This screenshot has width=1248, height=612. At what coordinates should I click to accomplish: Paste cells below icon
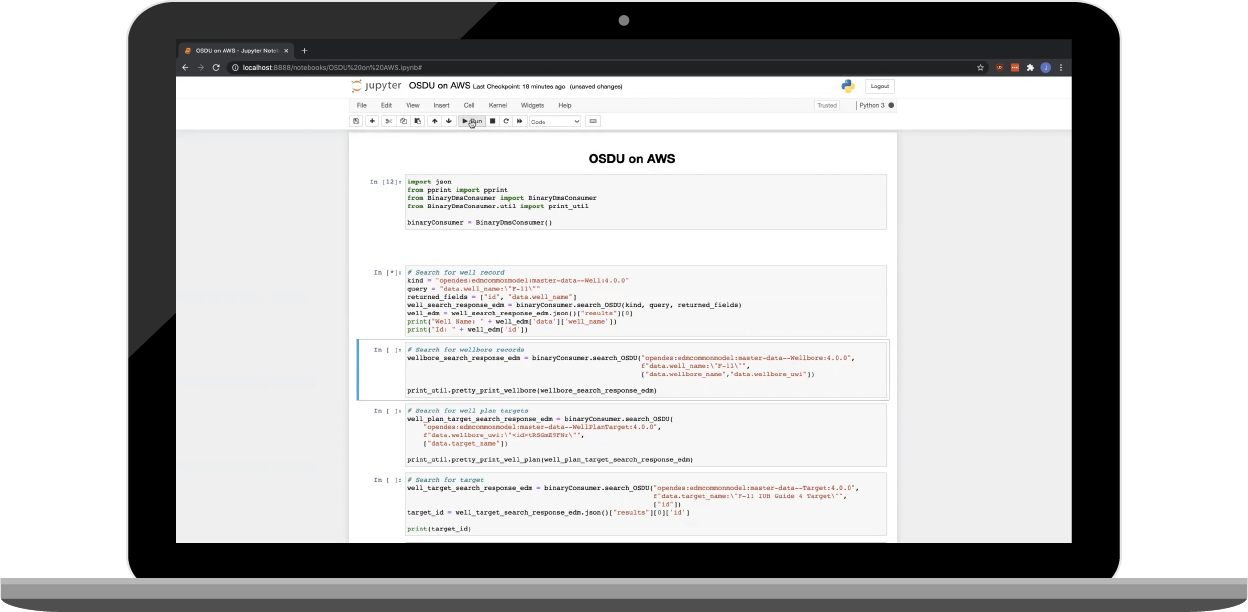pyautogui.click(x=417, y=121)
